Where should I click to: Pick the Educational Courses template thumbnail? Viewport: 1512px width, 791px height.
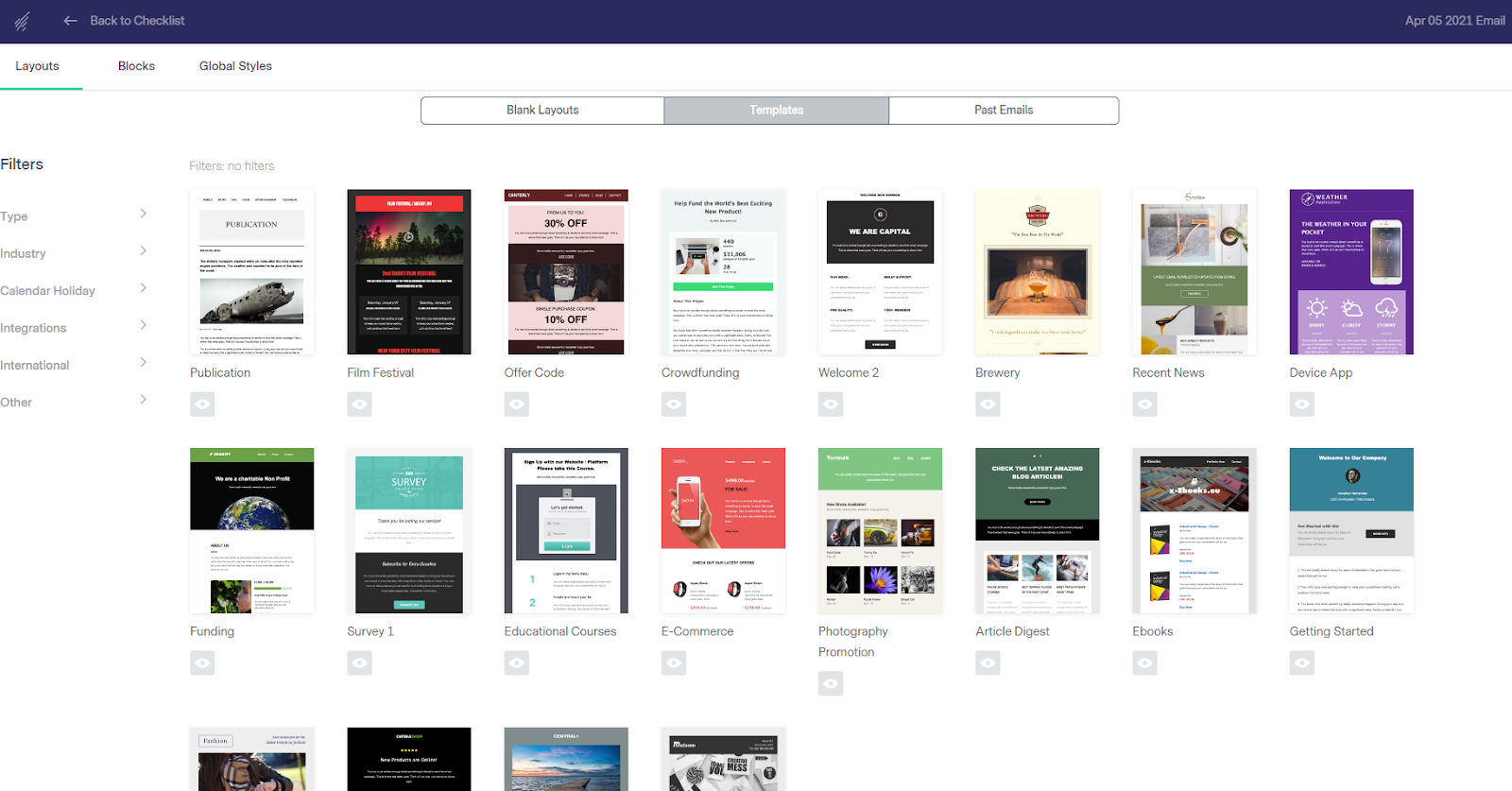tap(566, 531)
